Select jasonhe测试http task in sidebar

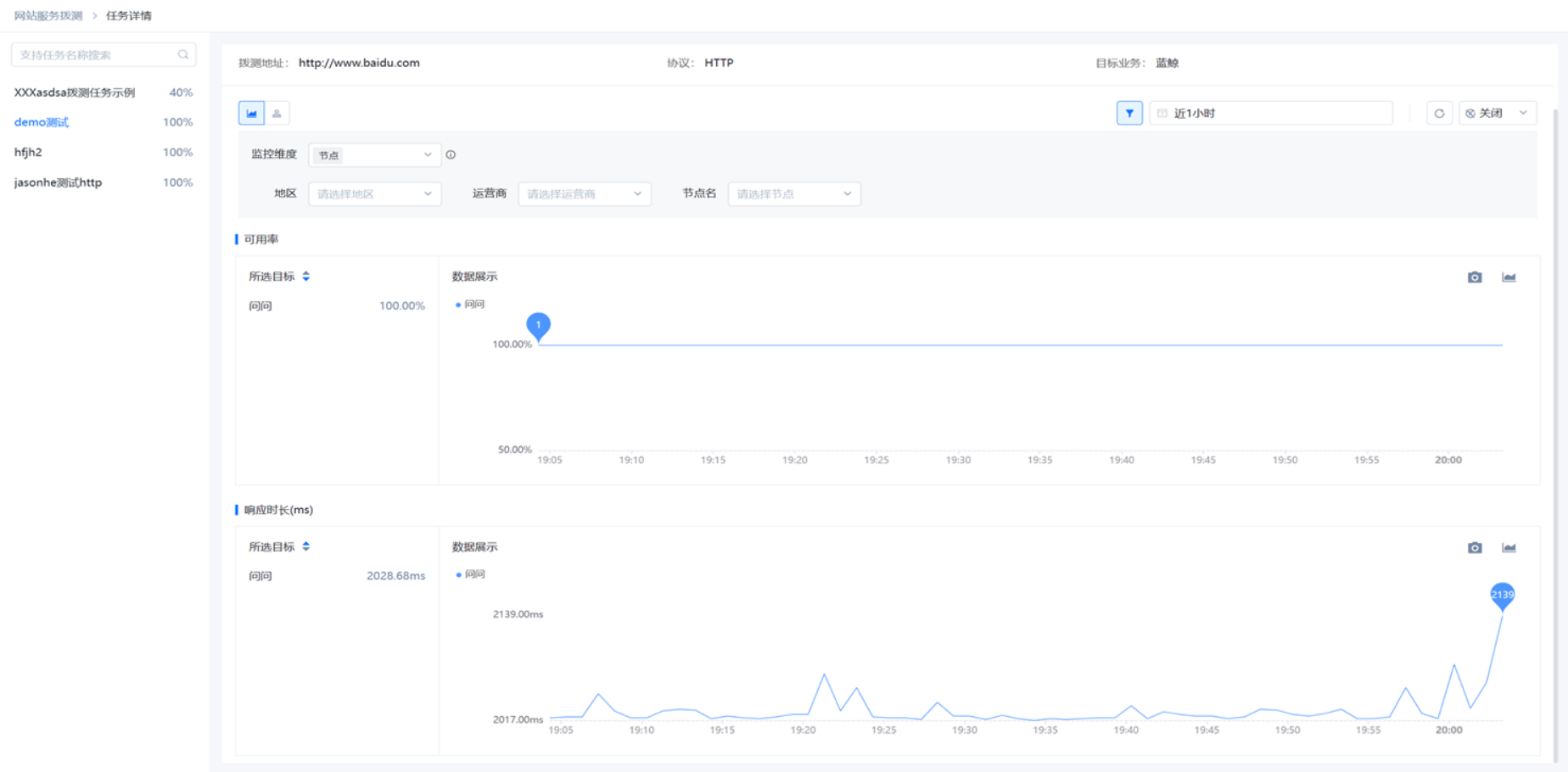point(58,182)
